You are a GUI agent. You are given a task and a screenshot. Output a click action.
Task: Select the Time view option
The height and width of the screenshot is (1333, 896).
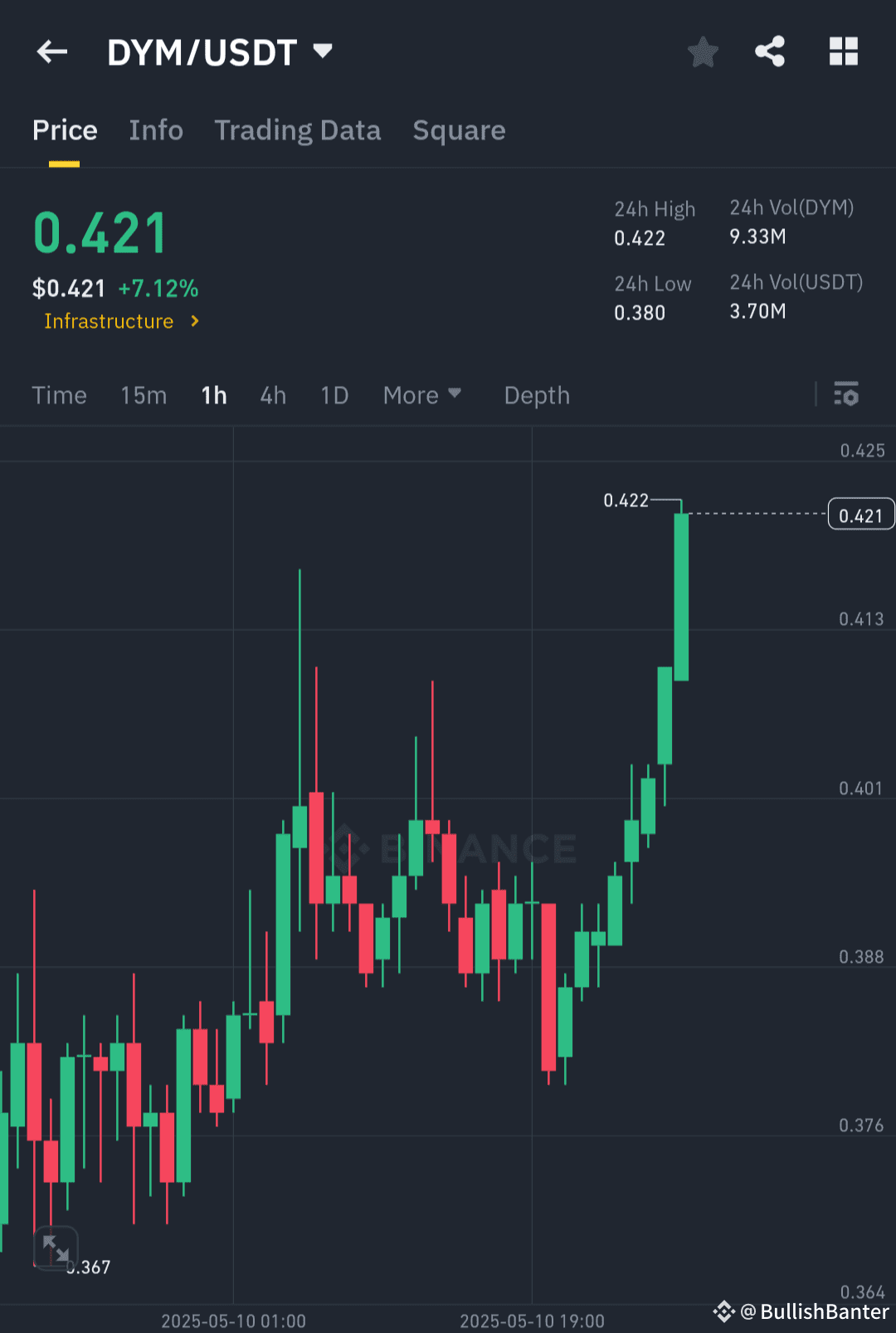point(59,395)
